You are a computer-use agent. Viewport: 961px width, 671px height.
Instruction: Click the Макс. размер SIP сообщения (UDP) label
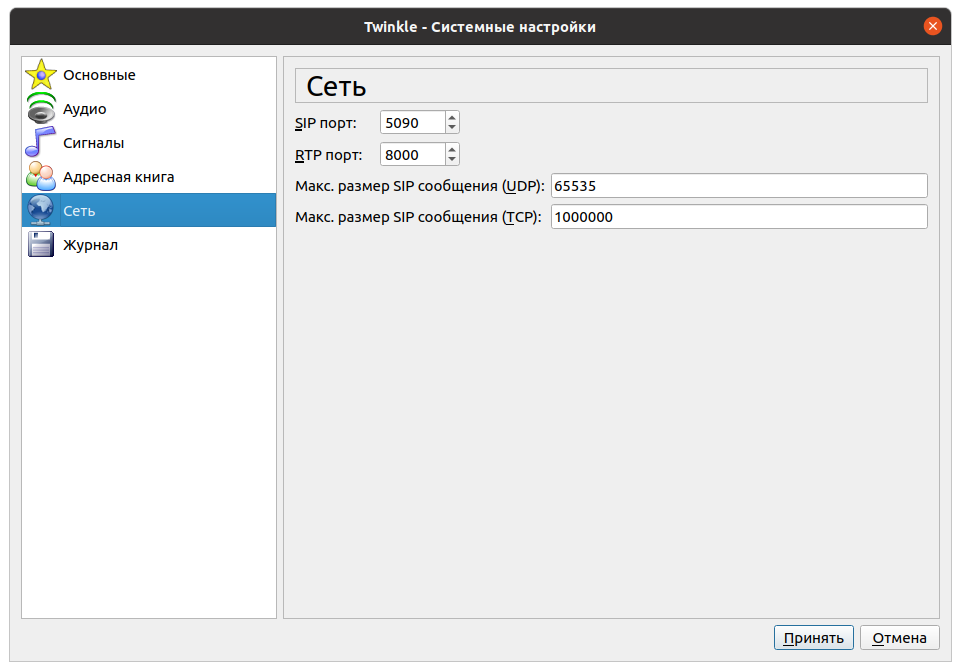420,186
